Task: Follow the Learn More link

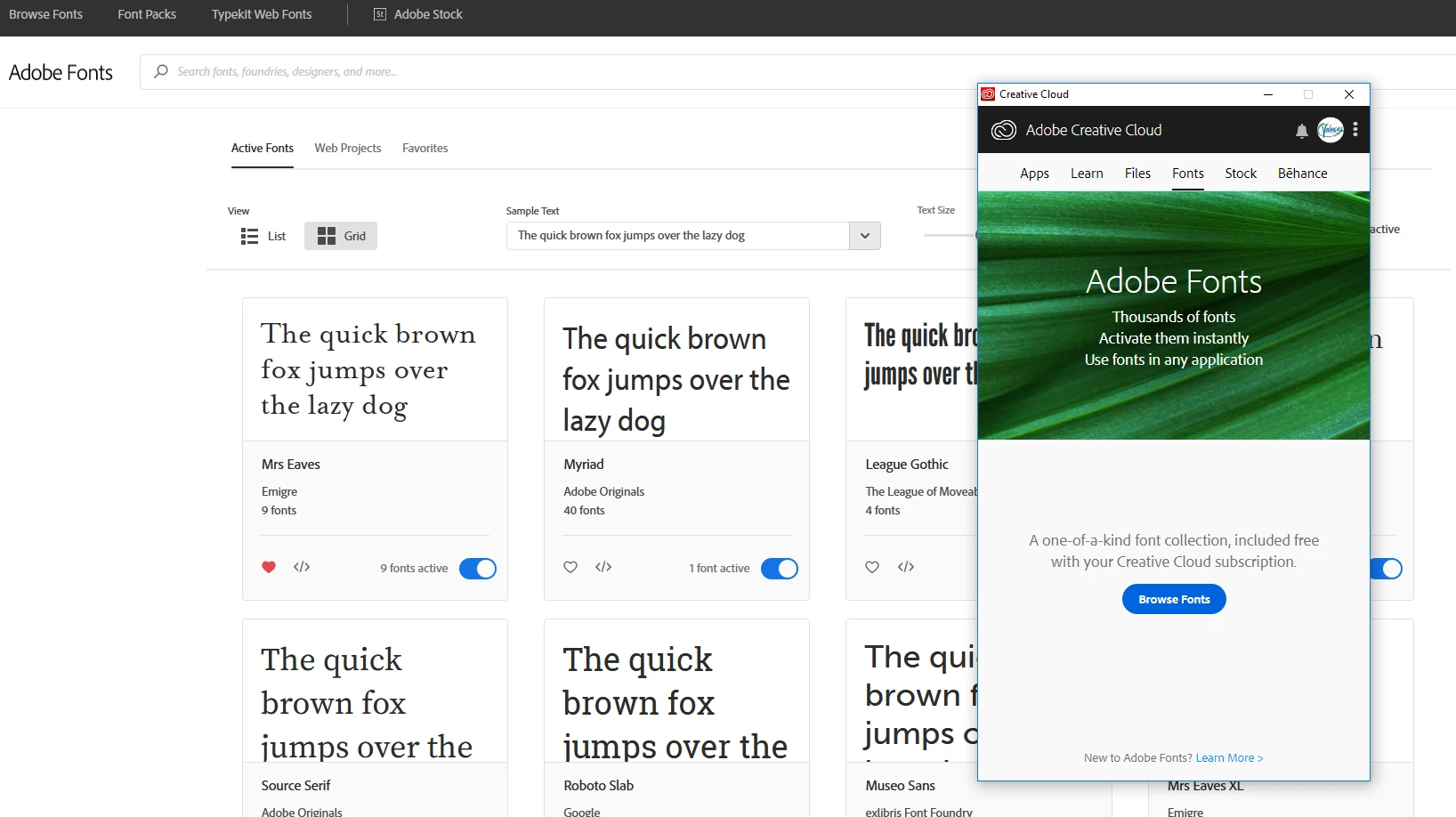Action: coord(1229,758)
